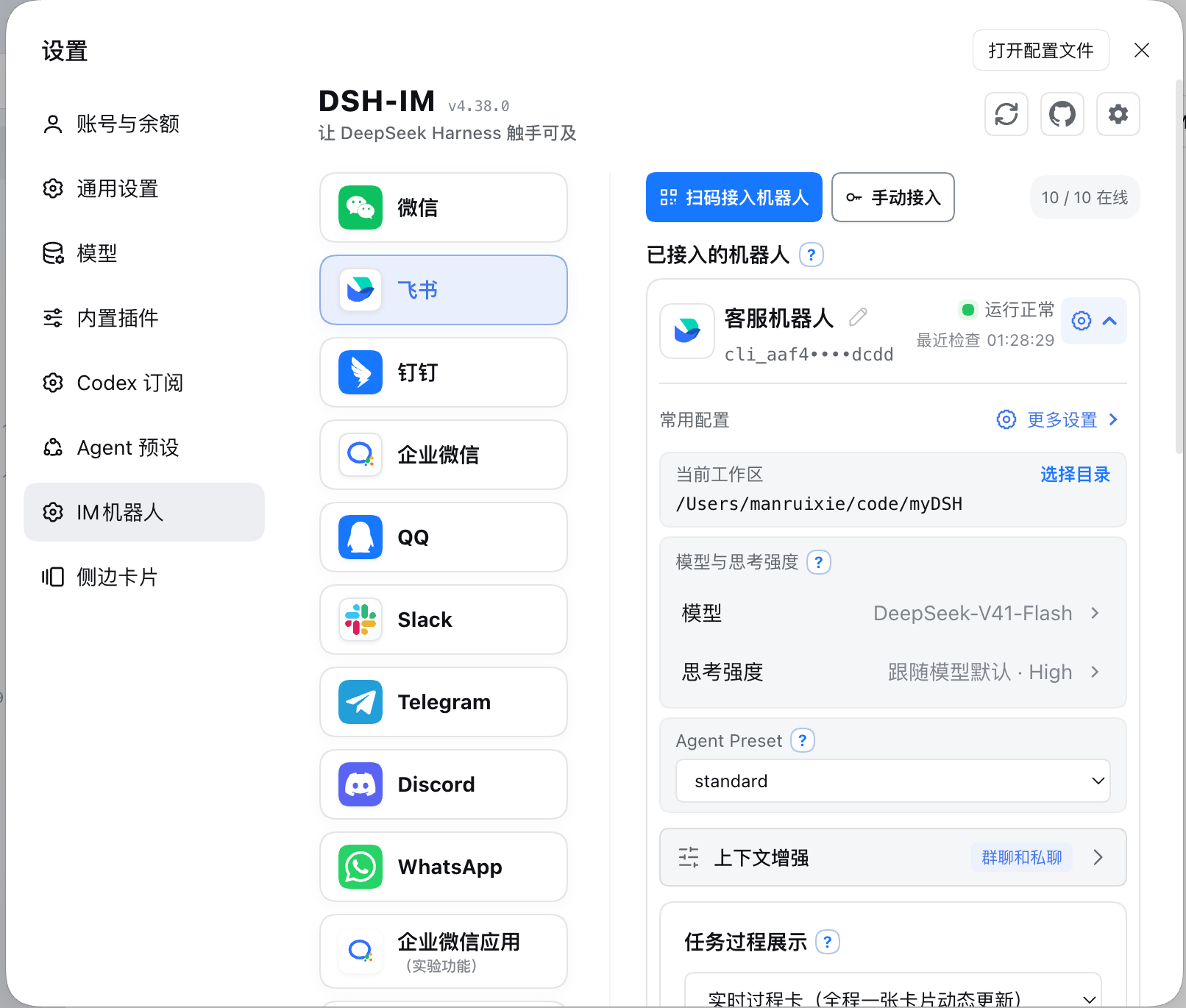The image size is (1186, 1008).
Task: Close the 设置 dialog
Action: (1142, 50)
